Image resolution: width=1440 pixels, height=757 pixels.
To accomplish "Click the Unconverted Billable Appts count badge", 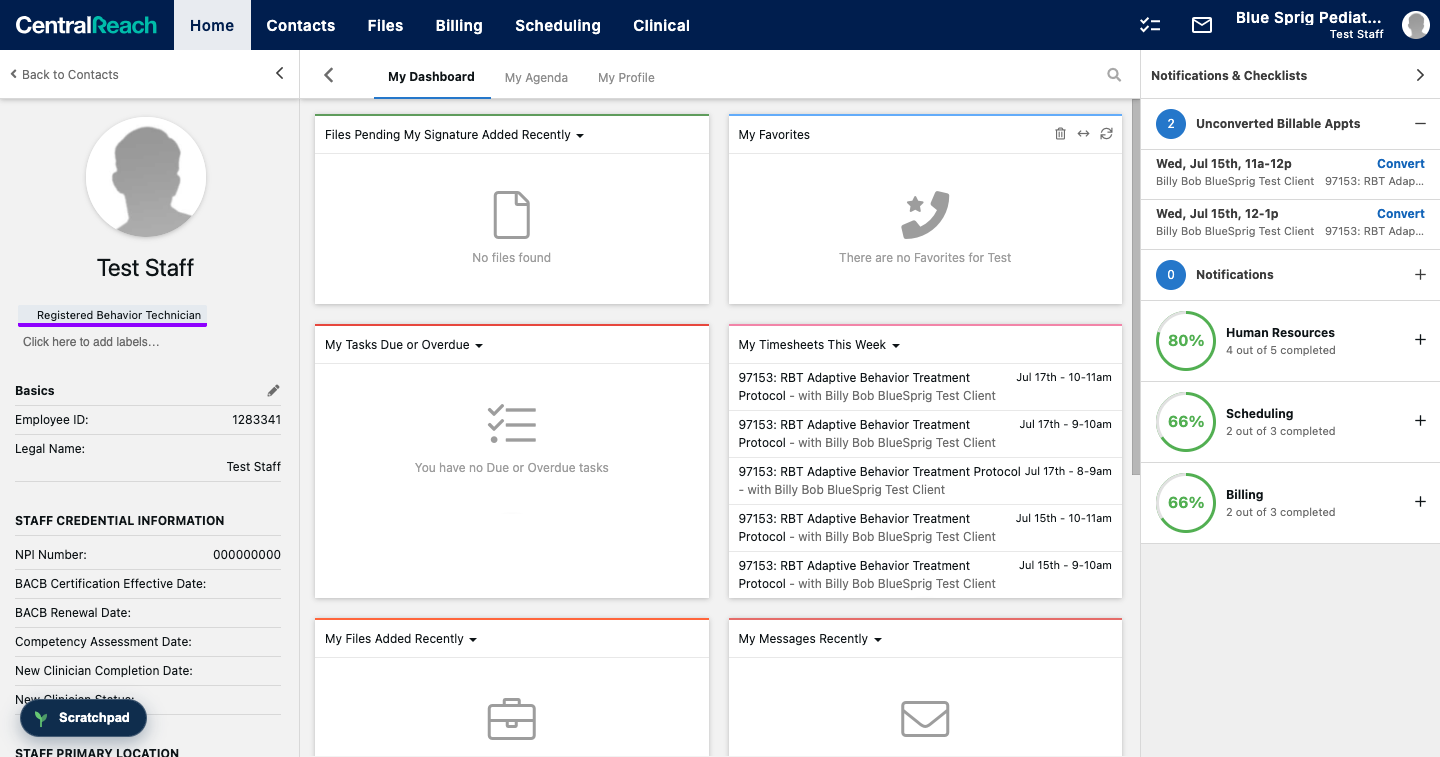I will [1172, 124].
